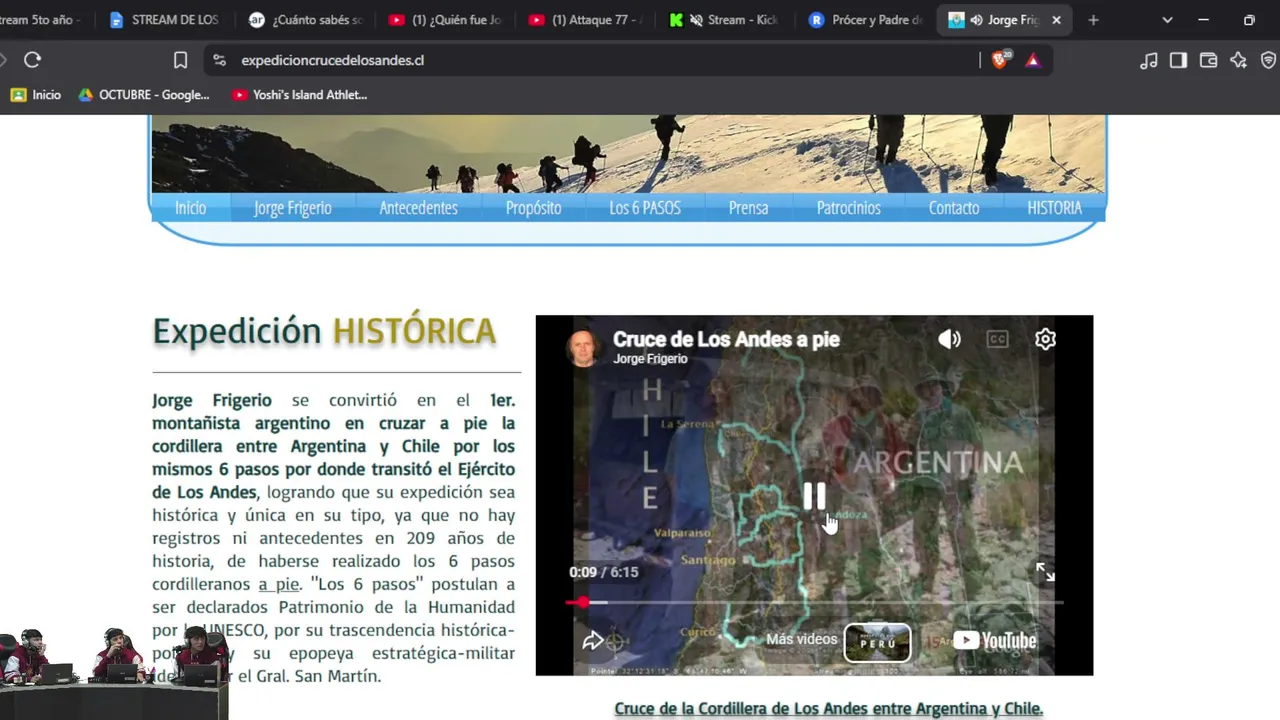Open the Brave Wallet icon
This screenshot has width=1280, height=720.
[1208, 60]
